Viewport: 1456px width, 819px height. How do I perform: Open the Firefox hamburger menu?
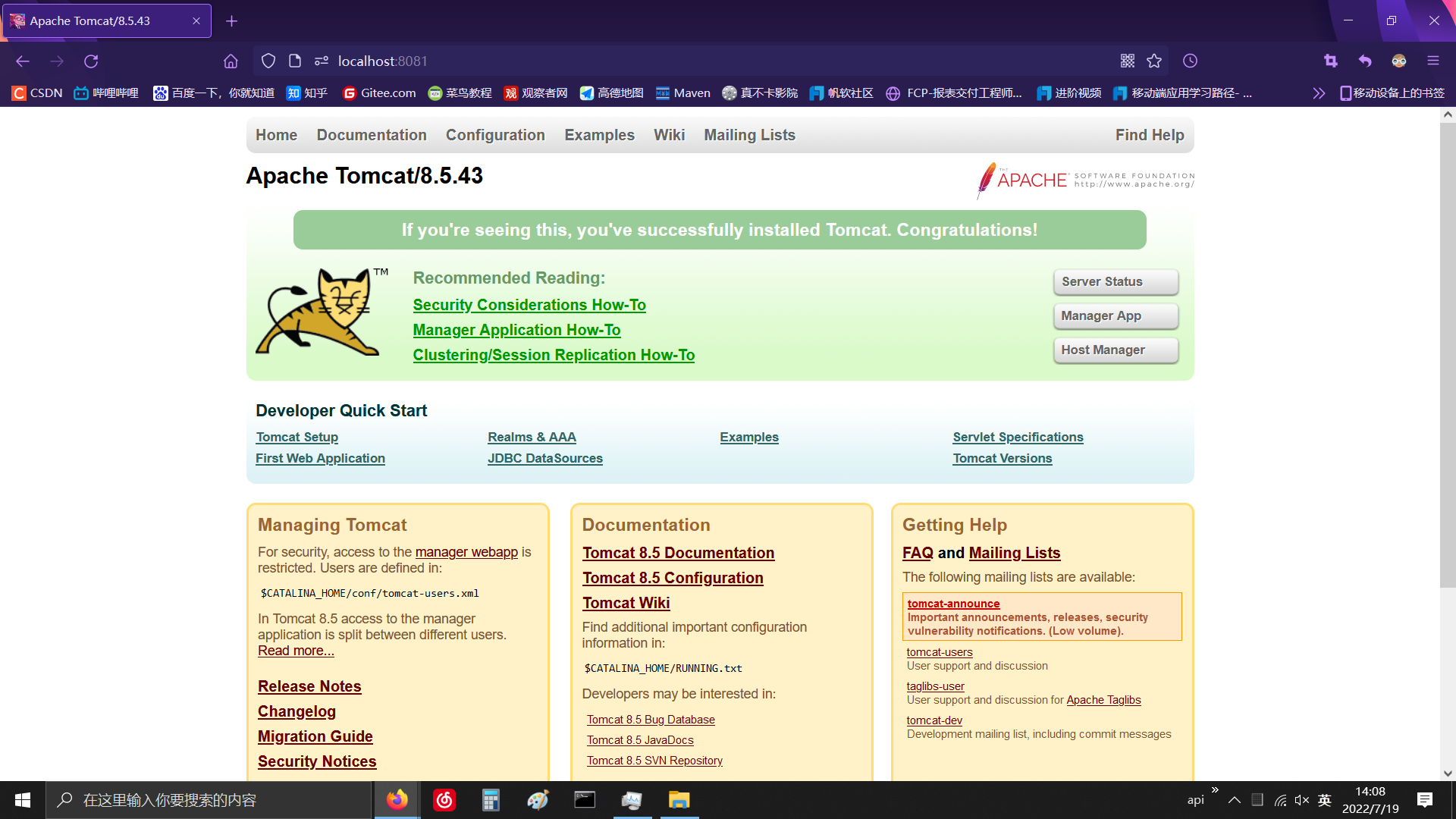click(1432, 61)
